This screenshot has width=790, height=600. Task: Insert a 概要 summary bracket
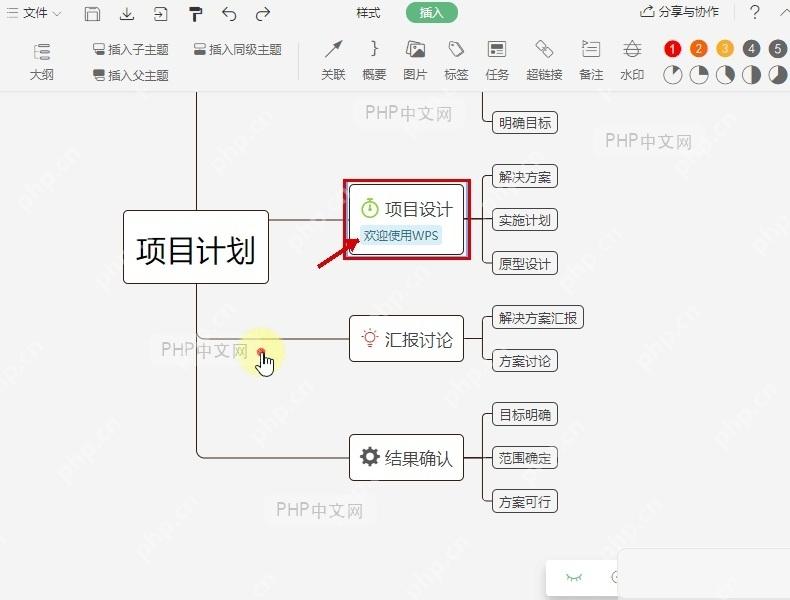pos(374,61)
